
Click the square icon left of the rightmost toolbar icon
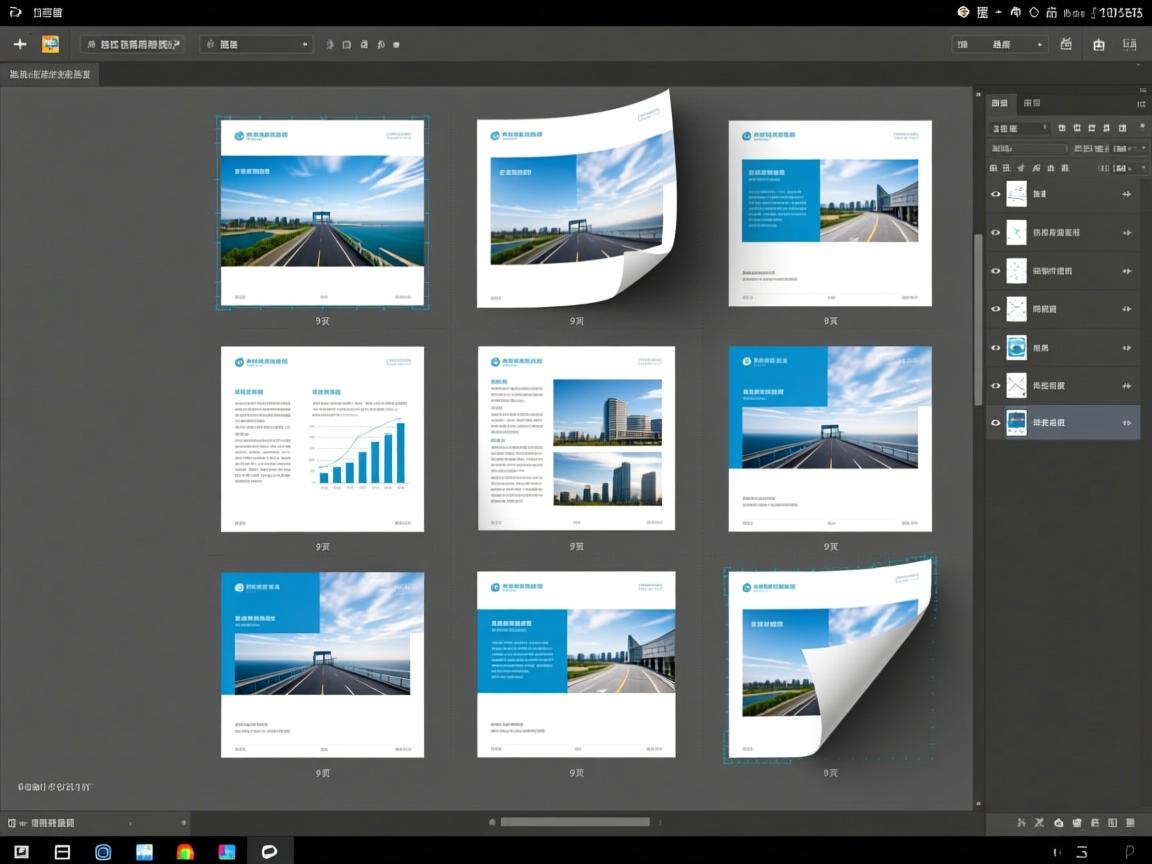1099,44
